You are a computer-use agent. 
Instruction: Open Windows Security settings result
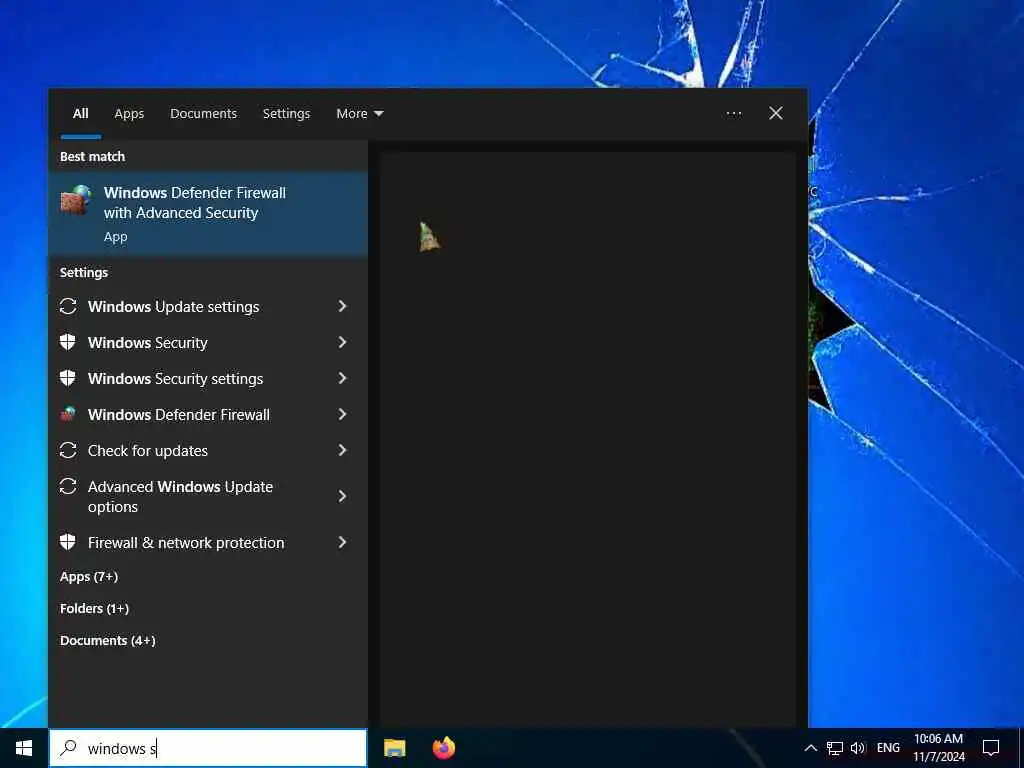pos(208,378)
